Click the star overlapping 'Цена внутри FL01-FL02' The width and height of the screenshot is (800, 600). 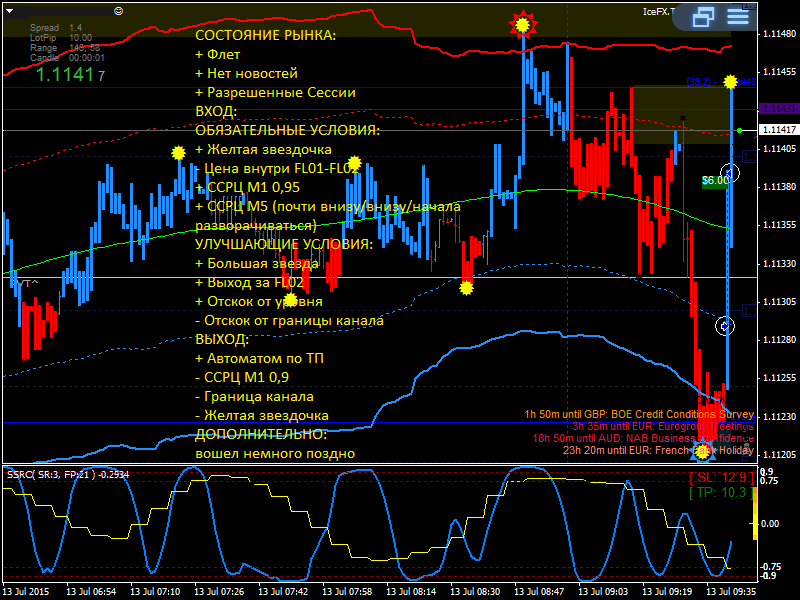click(354, 163)
